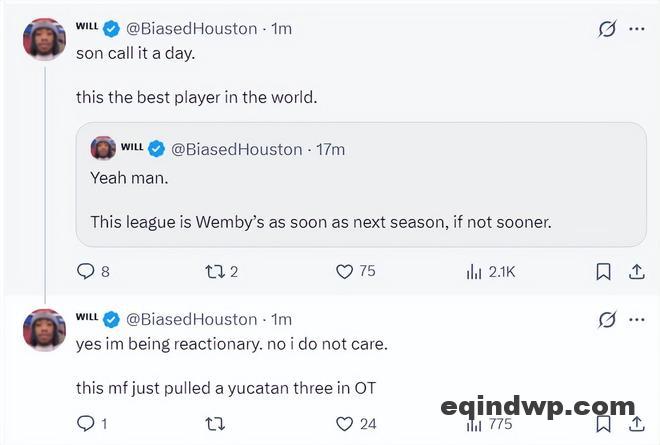Open @BiasedHouston handle on first tweet

[x=192, y=29]
